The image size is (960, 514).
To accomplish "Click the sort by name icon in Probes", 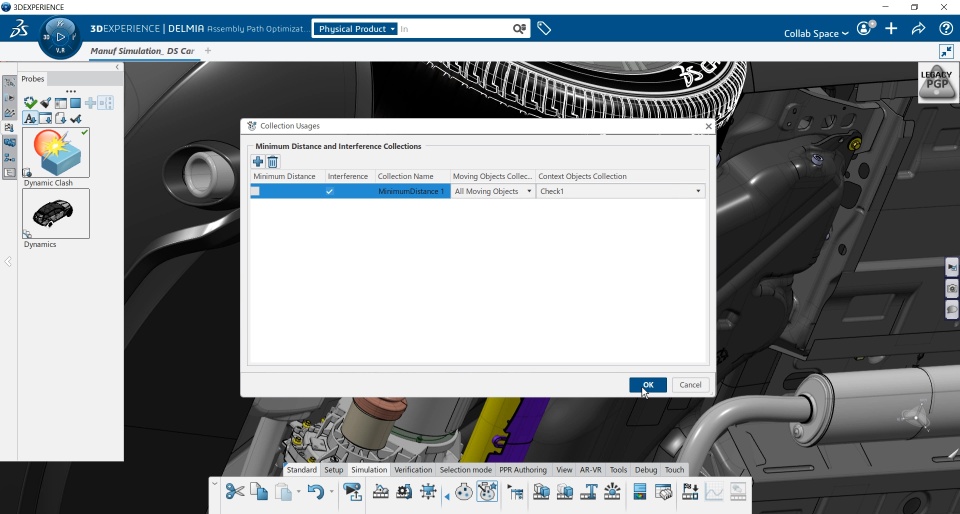I will [x=30, y=118].
